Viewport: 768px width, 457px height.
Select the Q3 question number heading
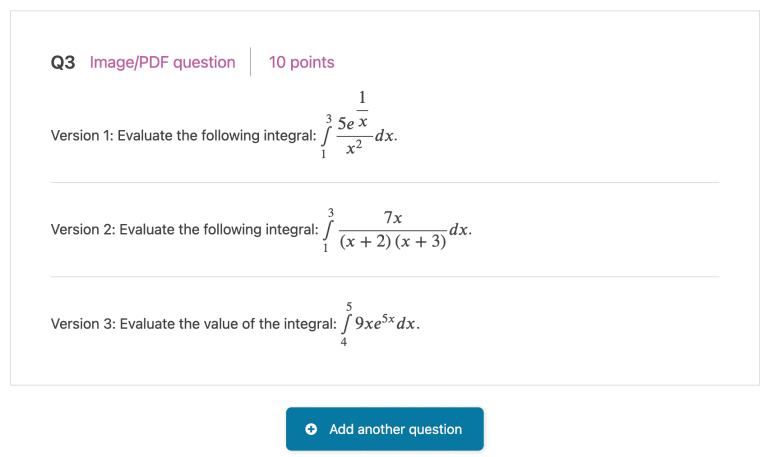point(63,62)
